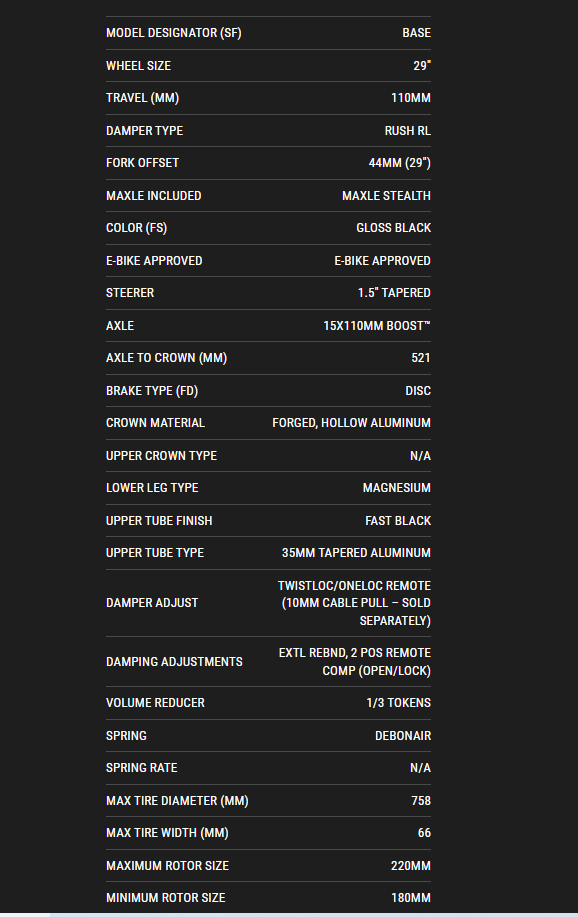This screenshot has height=917, width=578.
Task: Click the GLOSS BLACK color value
Action: click(394, 227)
